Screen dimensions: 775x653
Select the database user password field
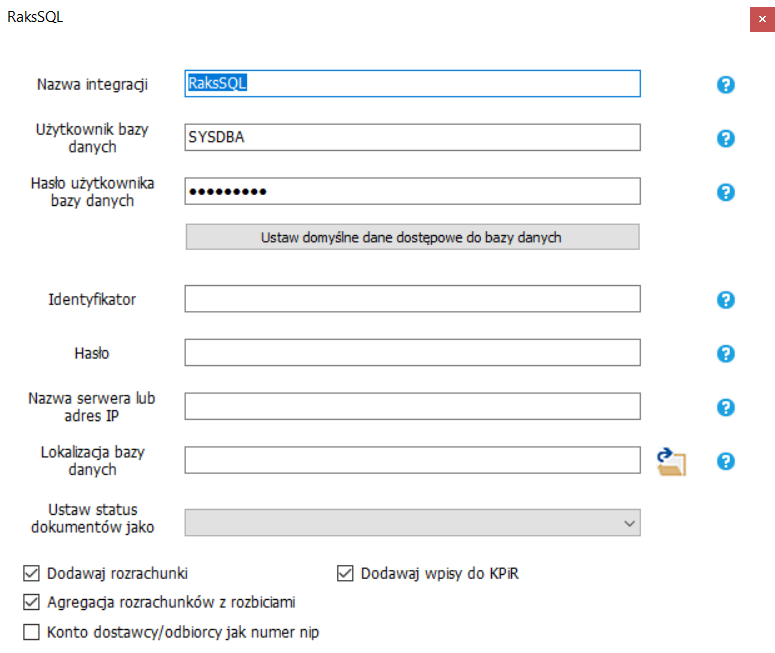point(413,191)
